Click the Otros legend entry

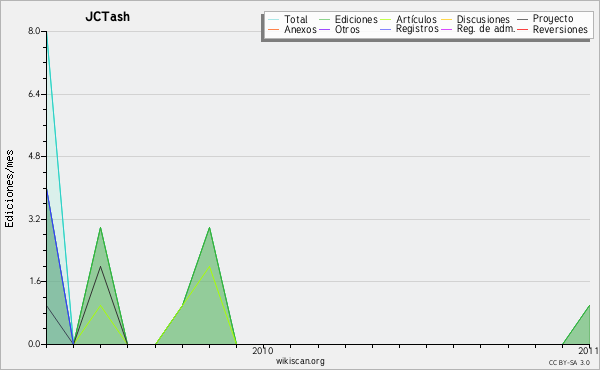pyautogui.click(x=339, y=29)
